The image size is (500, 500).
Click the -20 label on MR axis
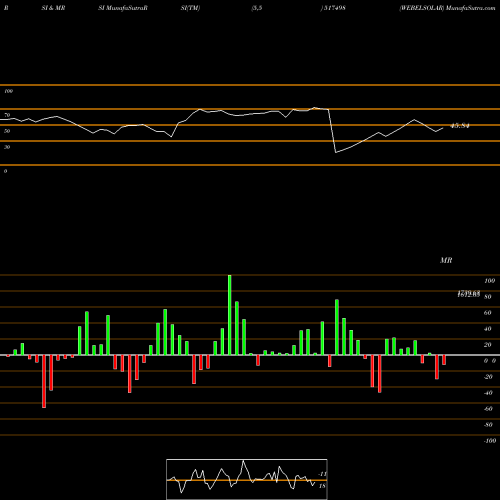[x=488, y=377]
